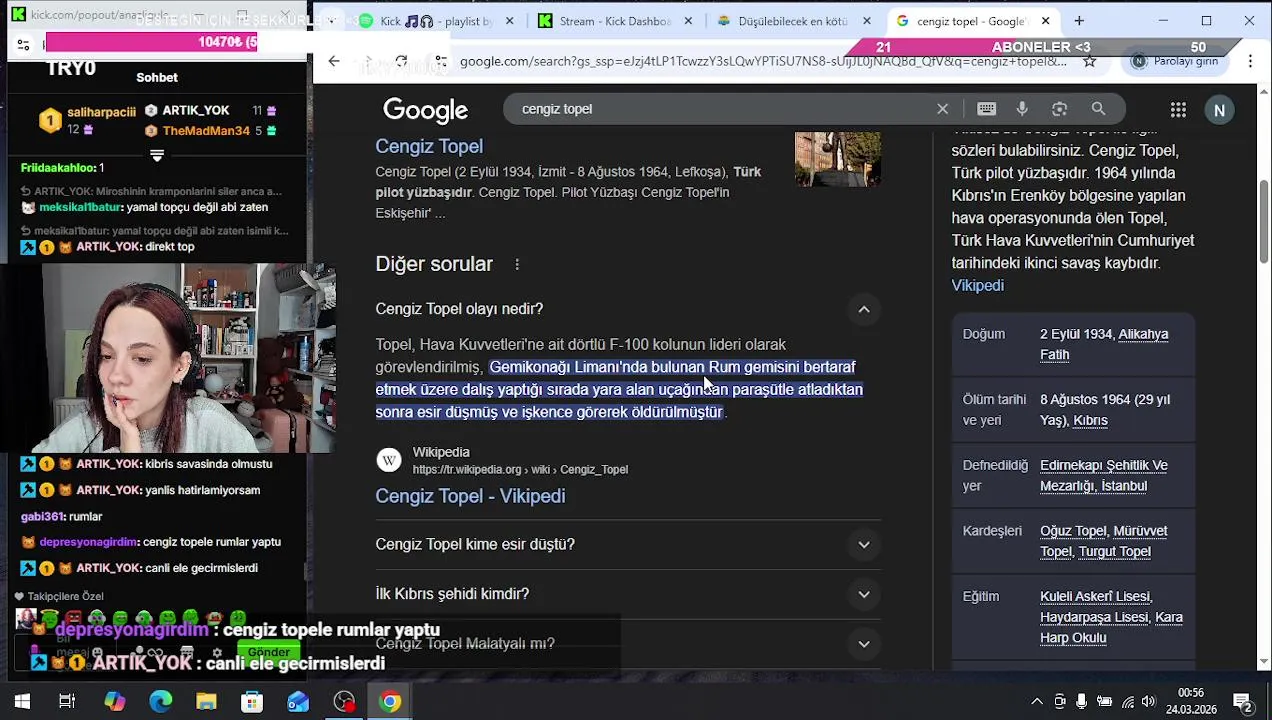Run the search via magnifier icon
1272x720 pixels.
tap(1098, 109)
